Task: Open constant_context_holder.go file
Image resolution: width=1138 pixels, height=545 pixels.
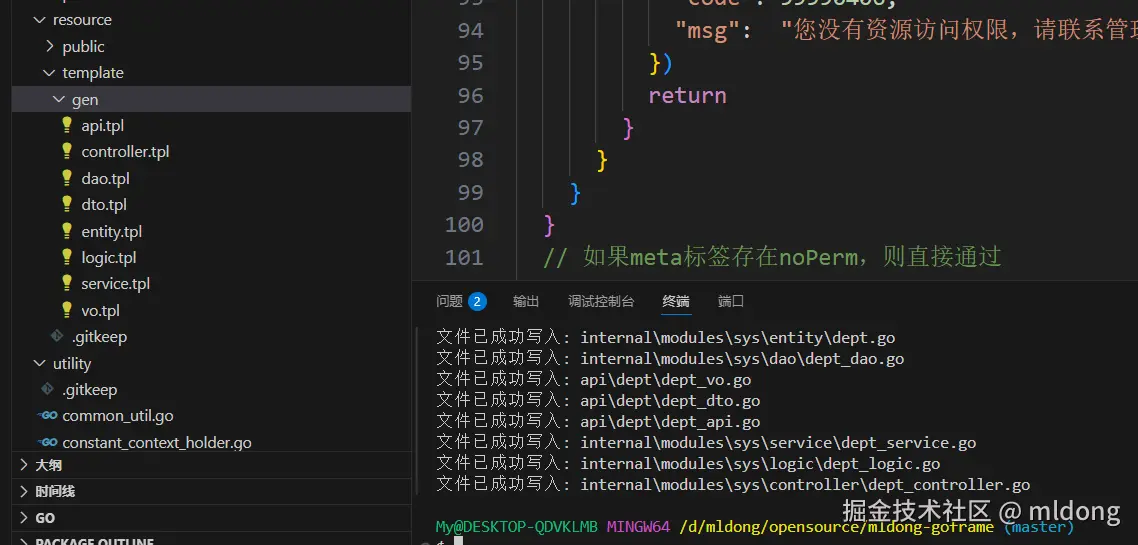Action: pyautogui.click(x=157, y=443)
